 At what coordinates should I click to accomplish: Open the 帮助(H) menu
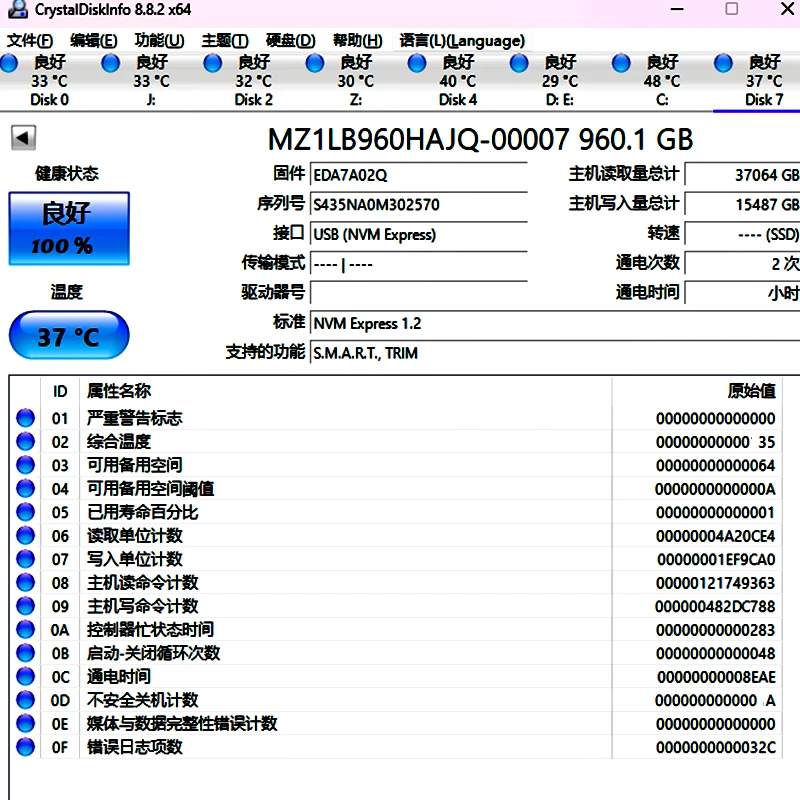[357, 40]
